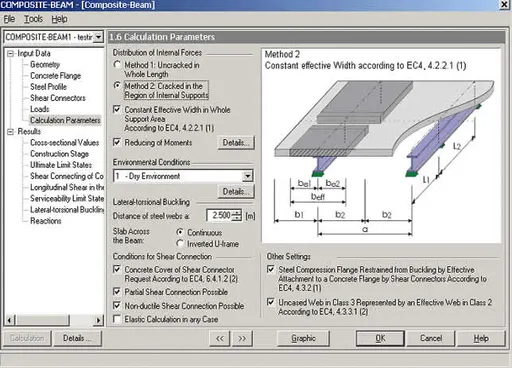Select Inverted U-frame slab option
Screen dimensions: 512x368
pyautogui.click(x=180, y=244)
